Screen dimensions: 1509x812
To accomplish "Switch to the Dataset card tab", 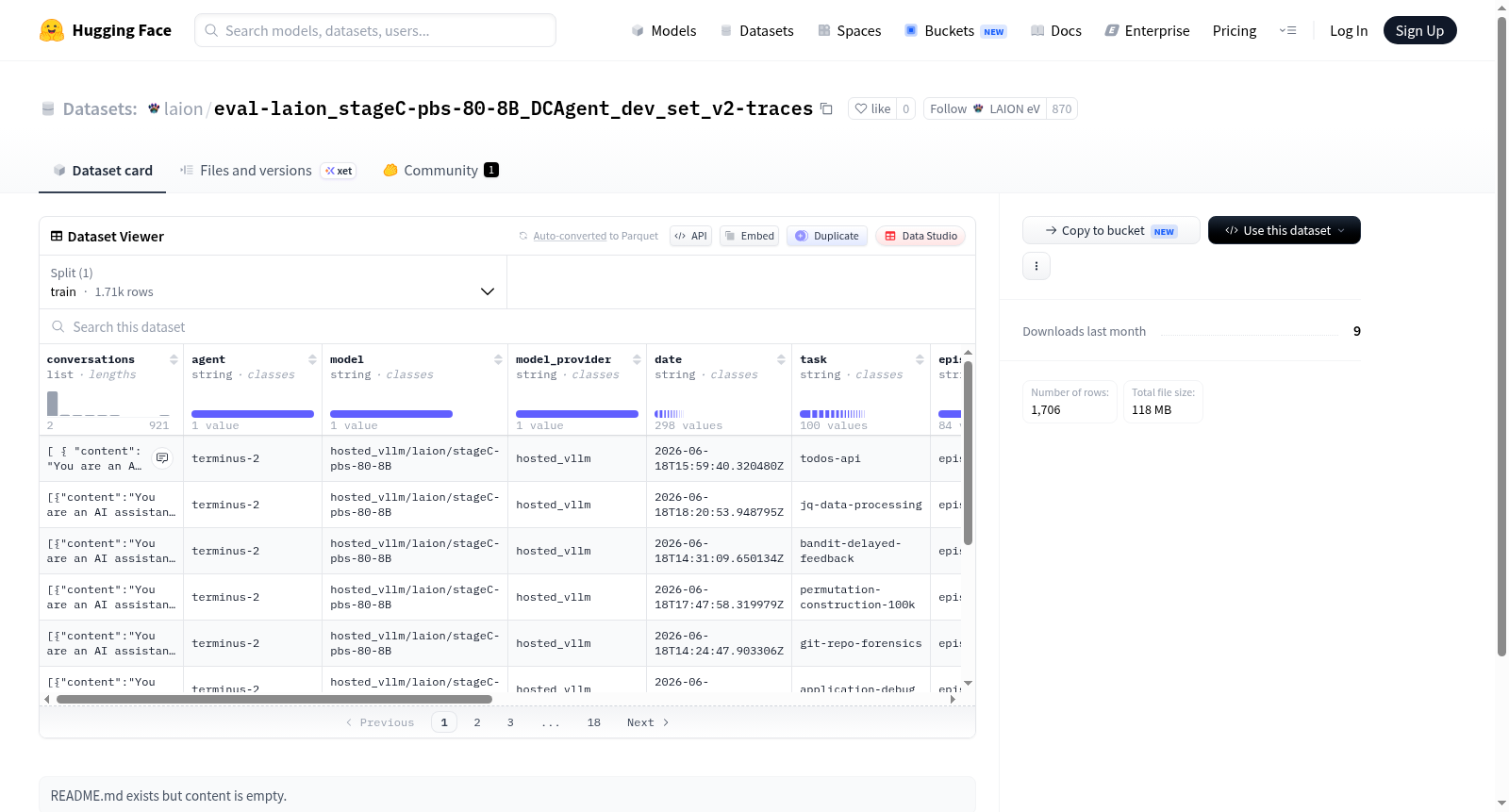I will 102,171.
